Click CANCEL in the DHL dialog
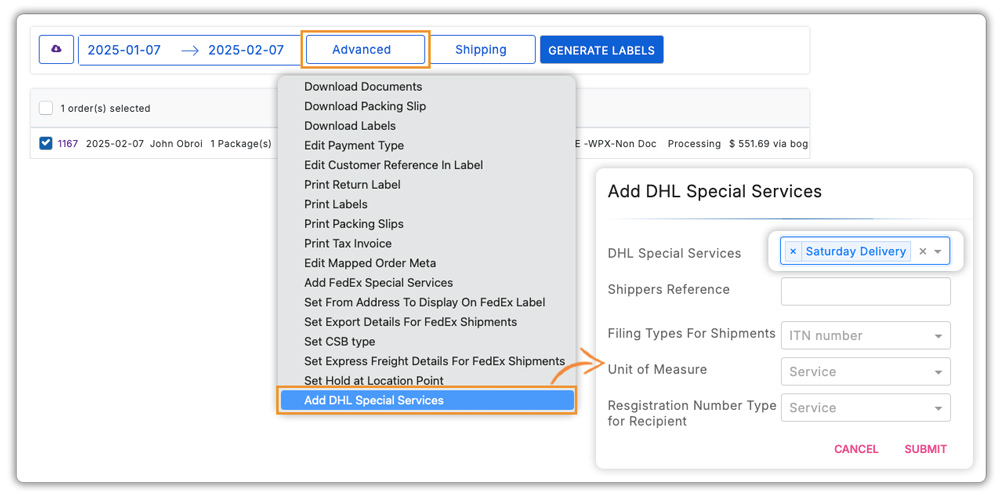 pyautogui.click(x=856, y=449)
